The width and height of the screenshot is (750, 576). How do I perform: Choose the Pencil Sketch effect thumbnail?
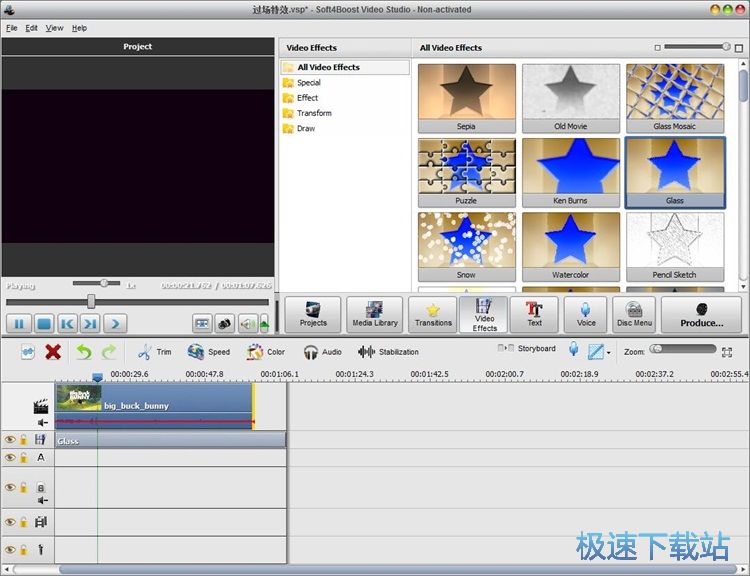pyautogui.click(x=675, y=247)
